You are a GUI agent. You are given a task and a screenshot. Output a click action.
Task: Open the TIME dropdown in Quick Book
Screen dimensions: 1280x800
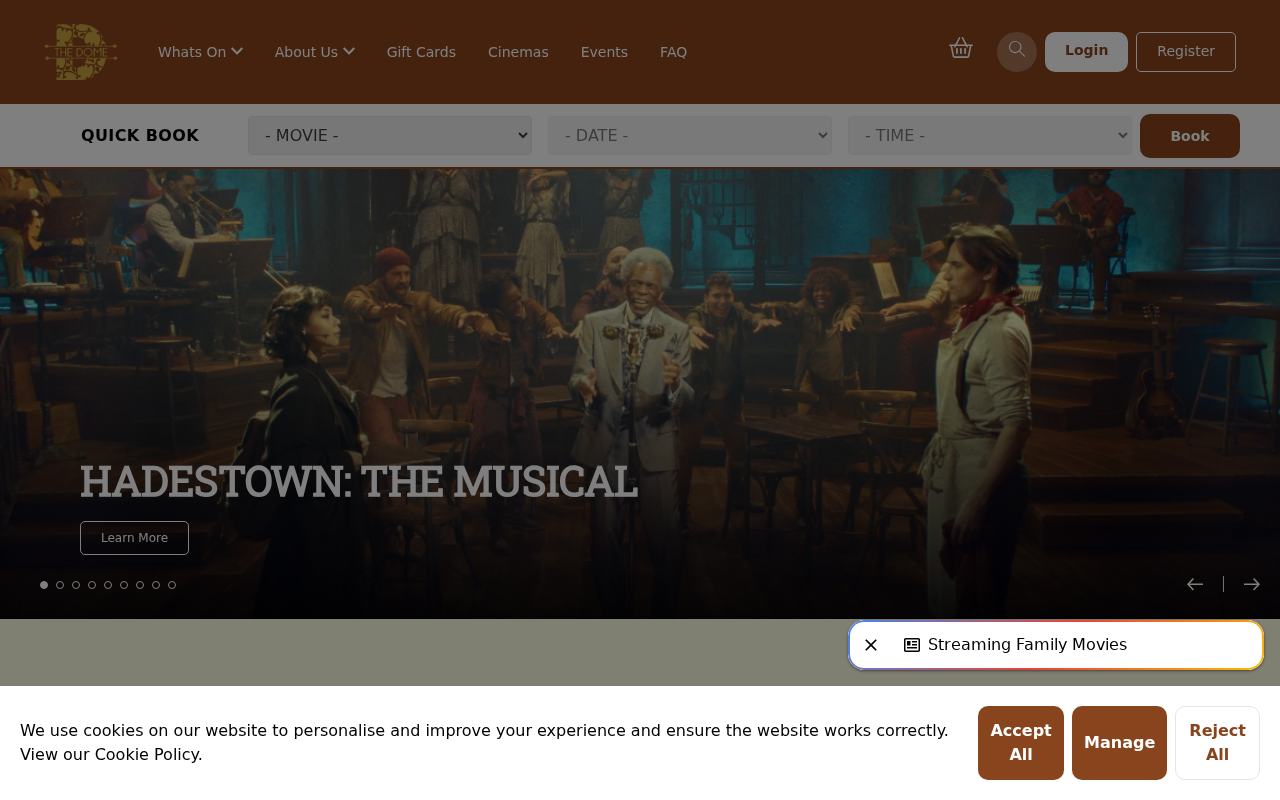(990, 136)
